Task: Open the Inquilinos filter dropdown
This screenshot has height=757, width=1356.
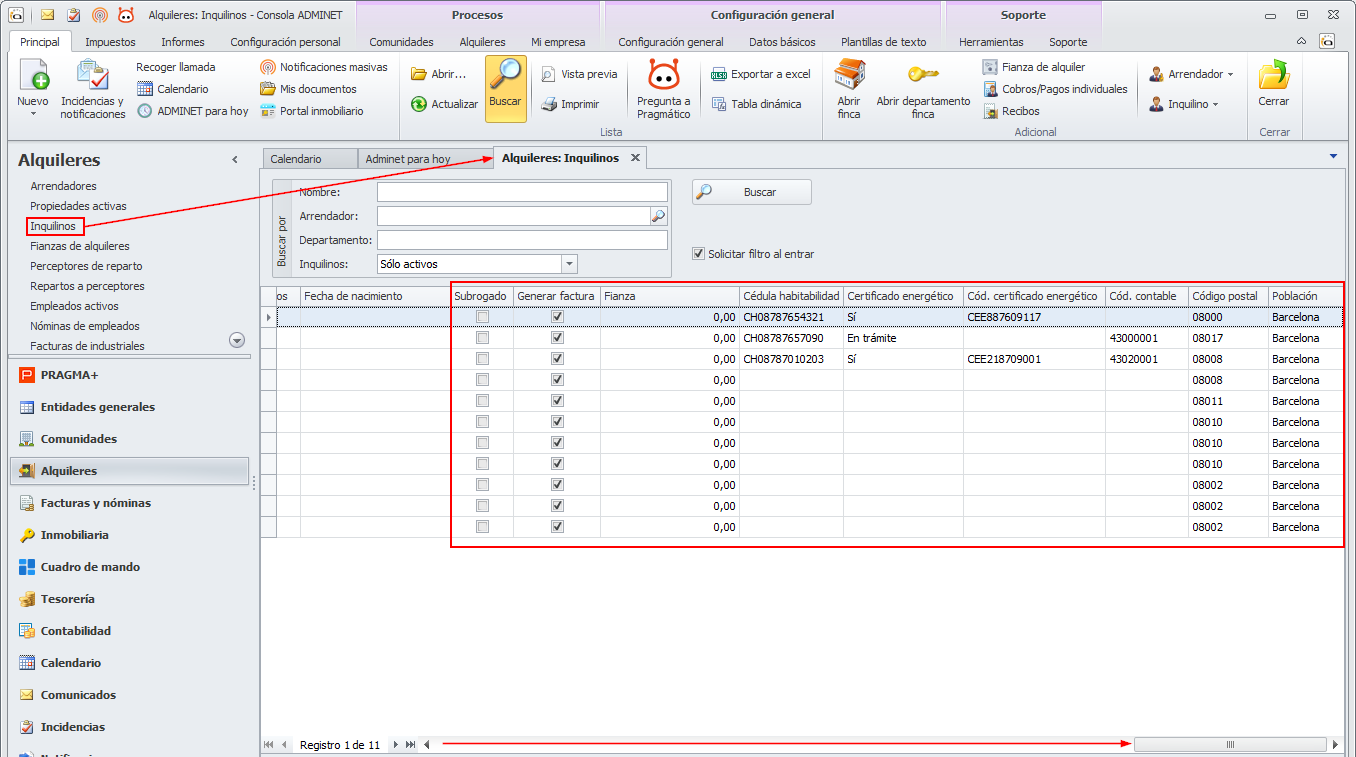Action: [569, 264]
